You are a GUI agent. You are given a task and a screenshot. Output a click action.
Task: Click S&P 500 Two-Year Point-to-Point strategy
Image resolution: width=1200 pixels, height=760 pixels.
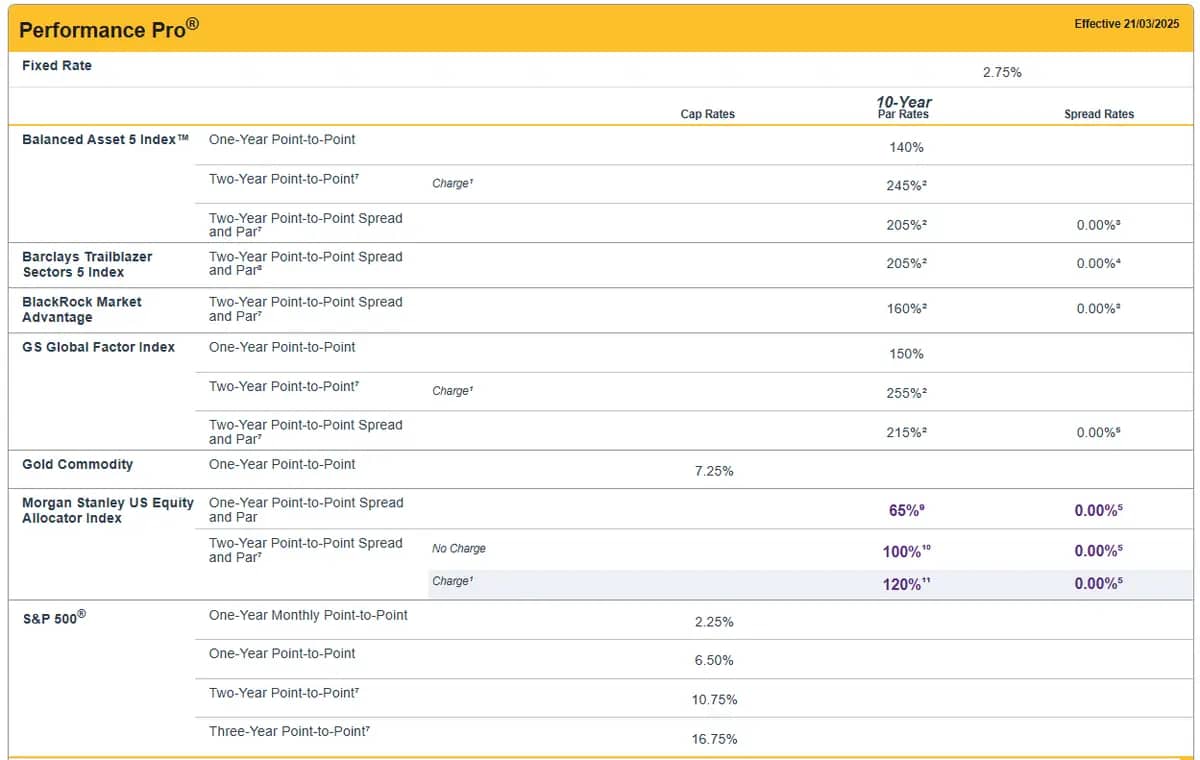click(283, 693)
